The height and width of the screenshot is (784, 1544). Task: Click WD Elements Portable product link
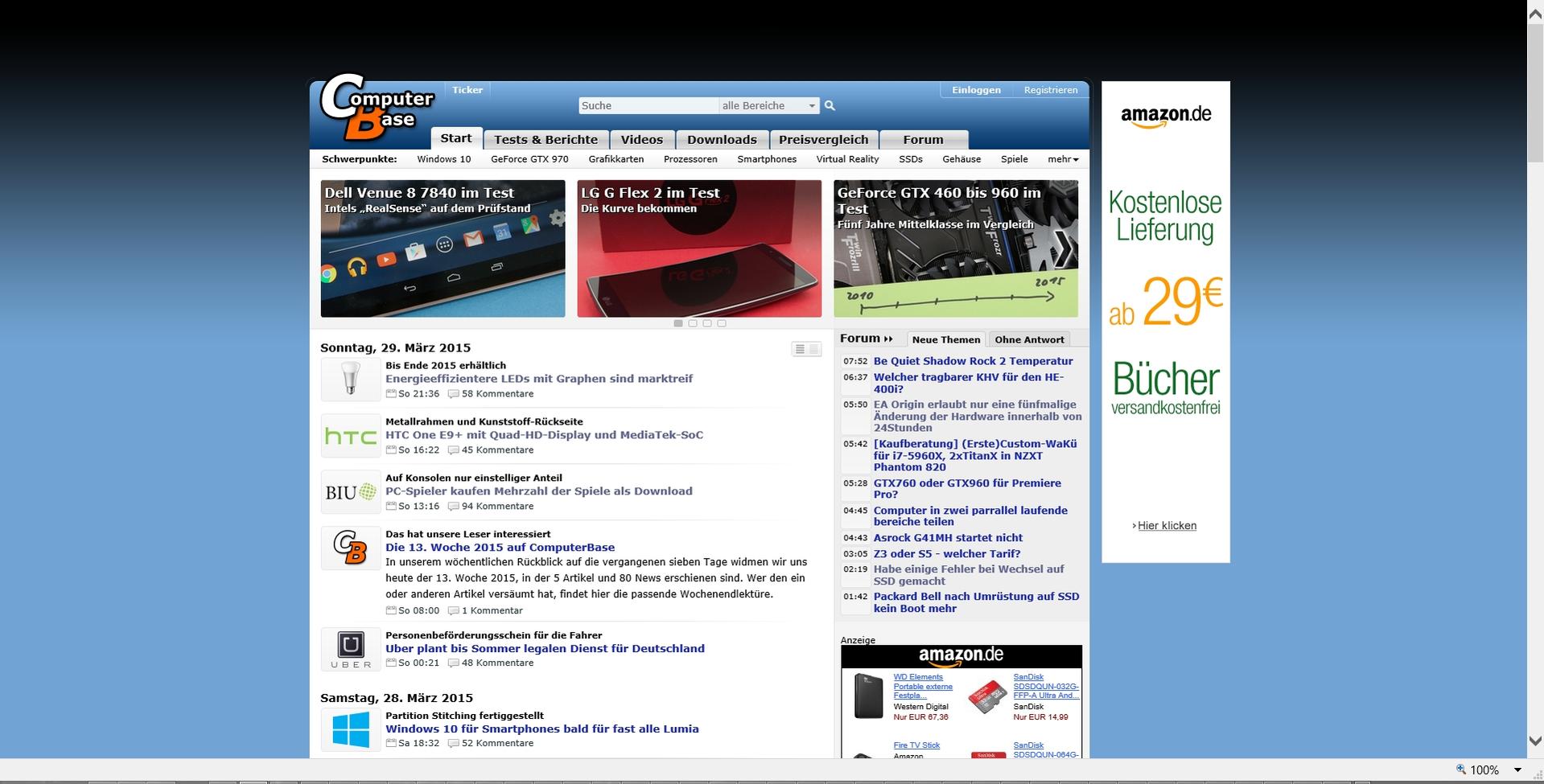922,687
